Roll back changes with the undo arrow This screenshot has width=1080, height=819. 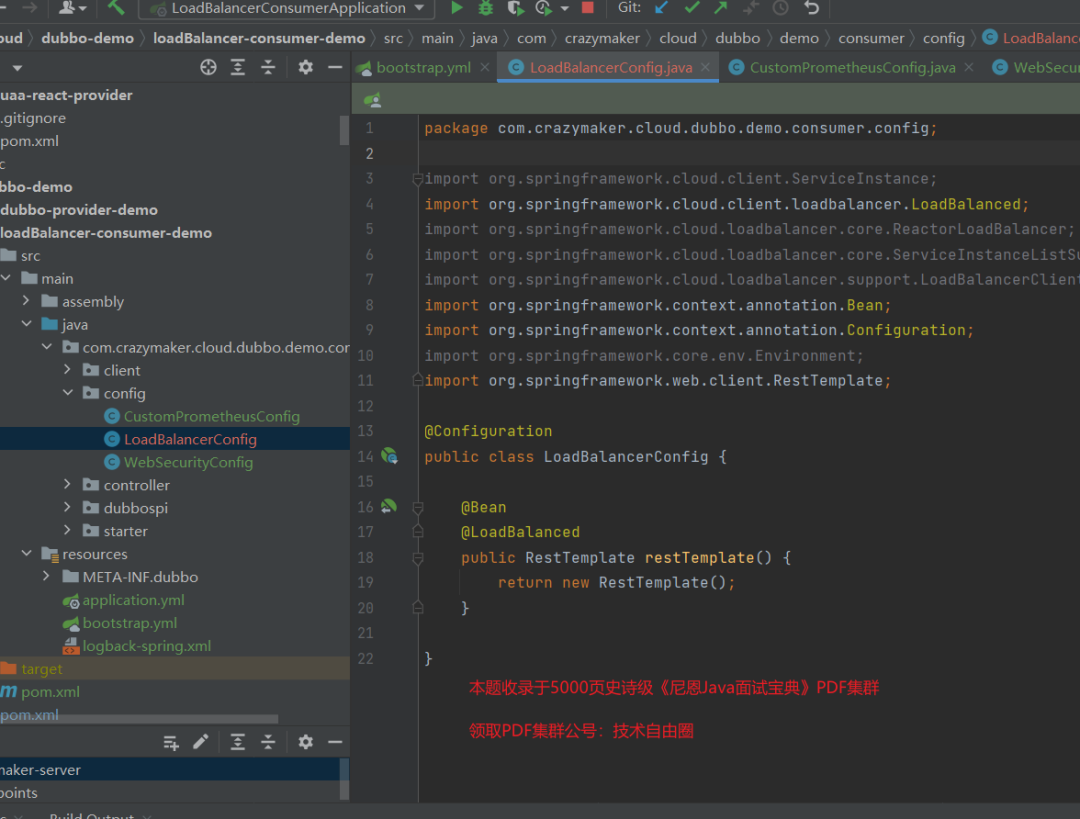tap(811, 8)
